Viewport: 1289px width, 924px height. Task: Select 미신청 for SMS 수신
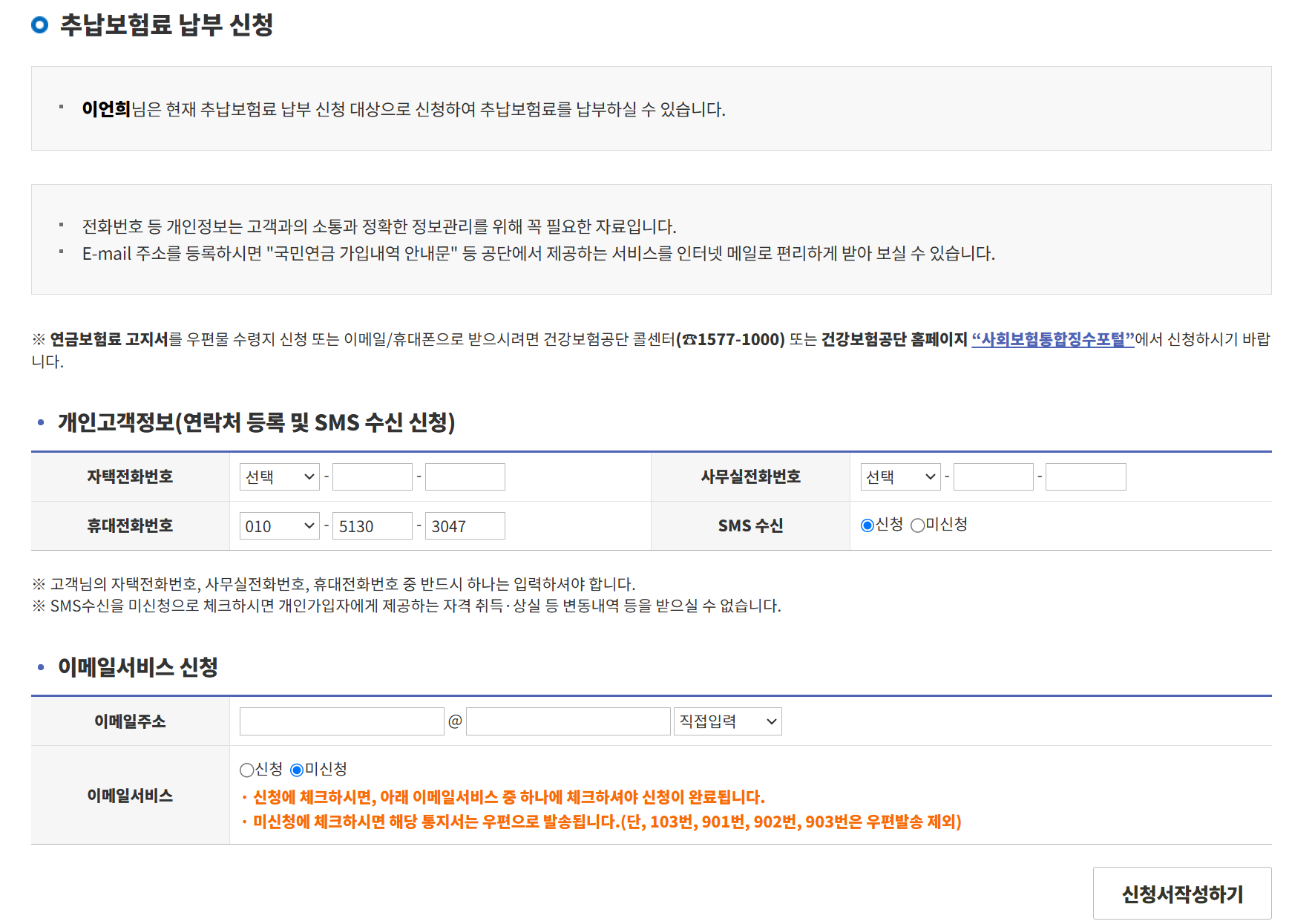[918, 525]
